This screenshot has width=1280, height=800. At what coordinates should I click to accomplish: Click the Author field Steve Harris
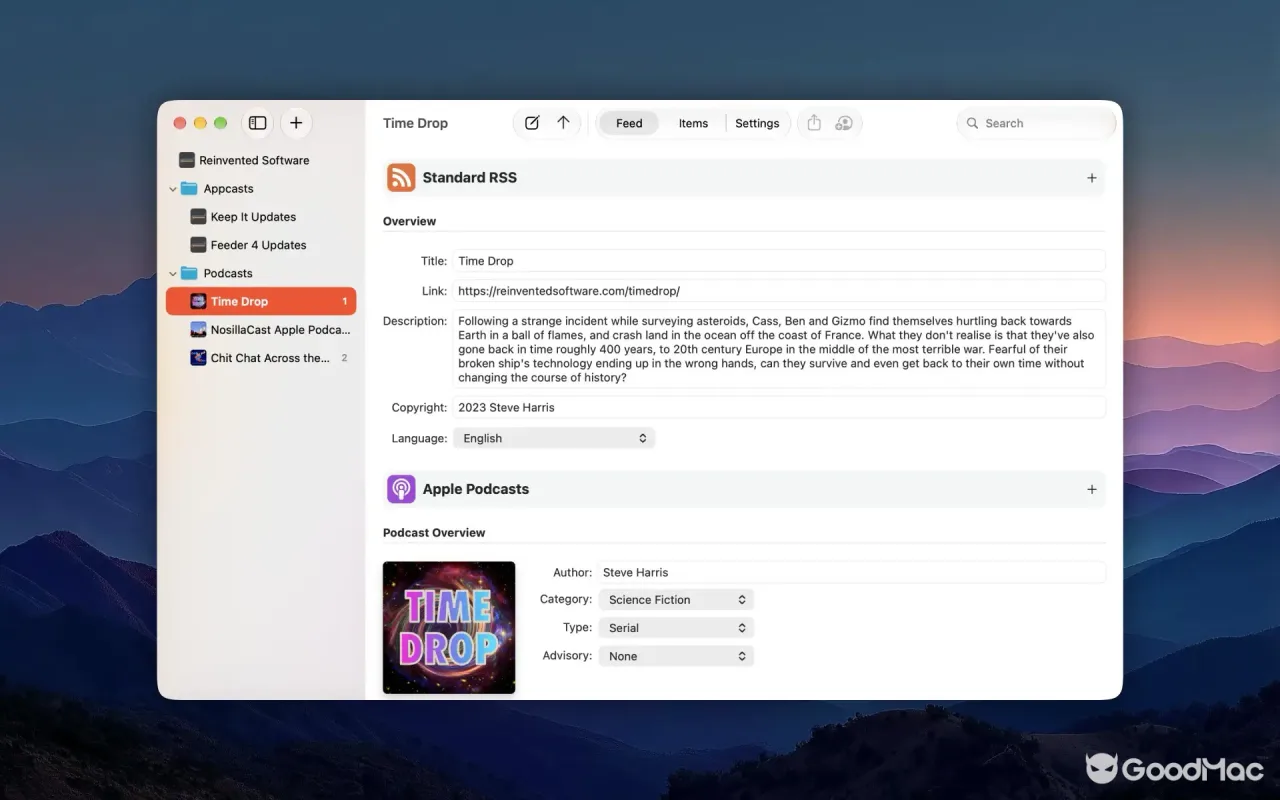(852, 572)
